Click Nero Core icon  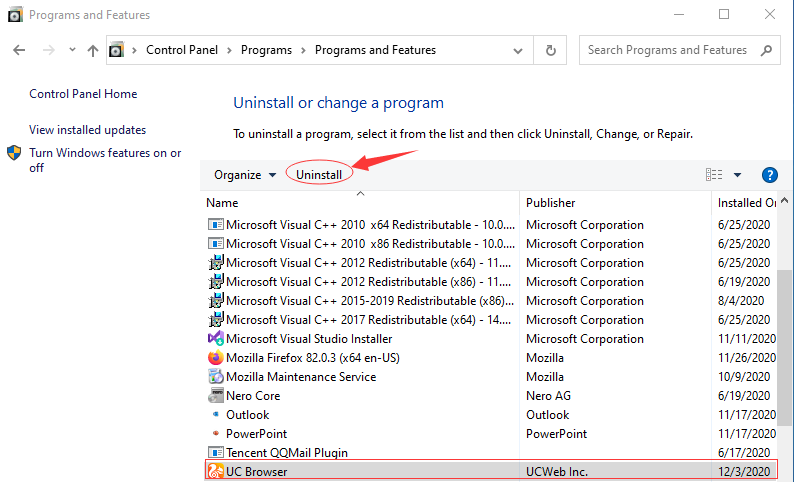[x=216, y=395]
